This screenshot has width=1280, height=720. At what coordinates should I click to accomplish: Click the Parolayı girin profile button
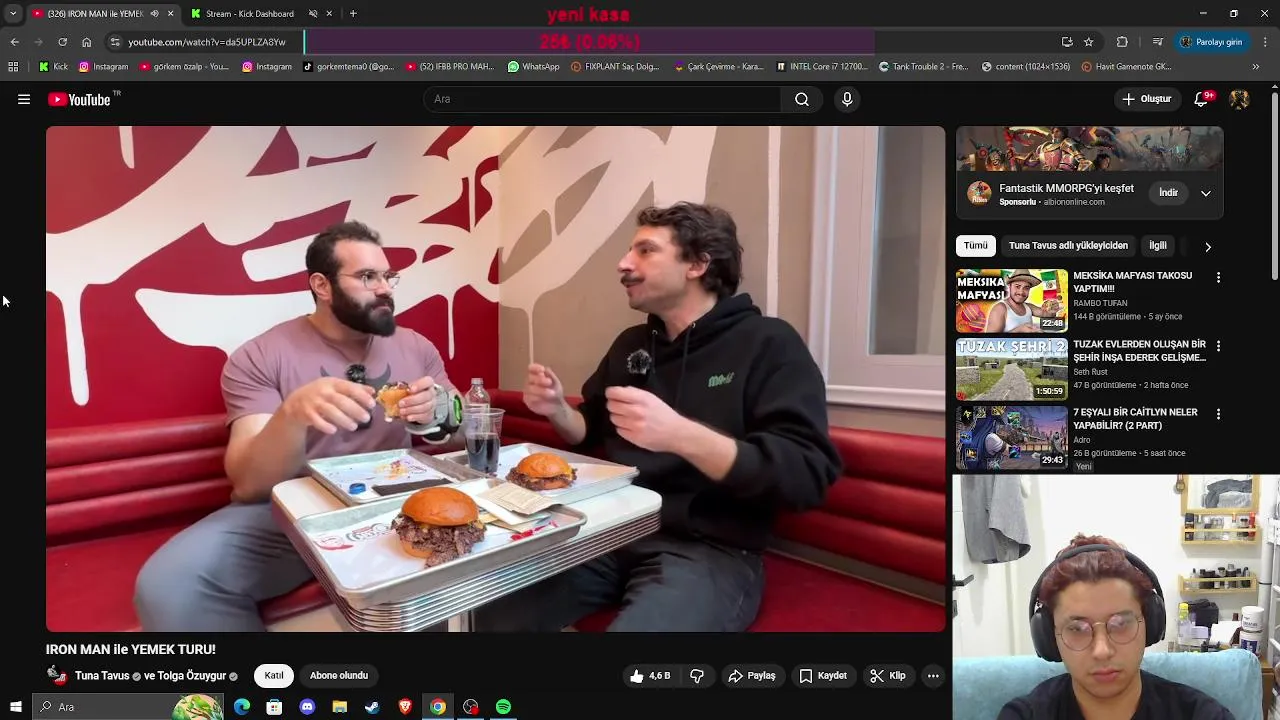(x=1211, y=42)
